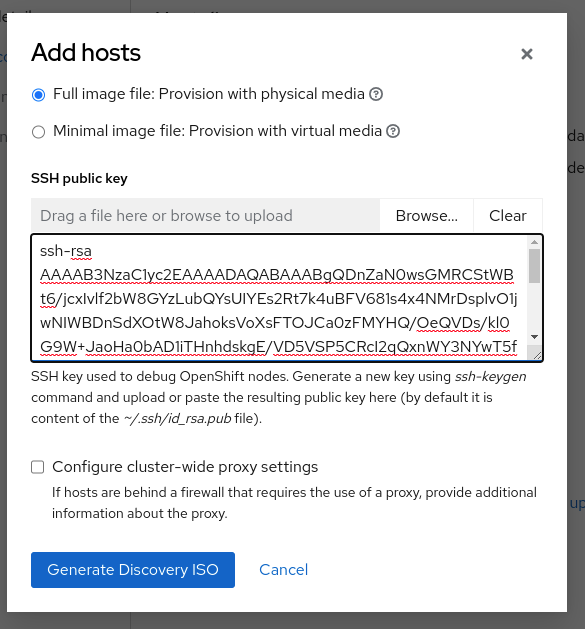Screen dimensions: 585x629
Task: Click 'Configure cluster-wide proxy settings' label text
Action: point(185,467)
